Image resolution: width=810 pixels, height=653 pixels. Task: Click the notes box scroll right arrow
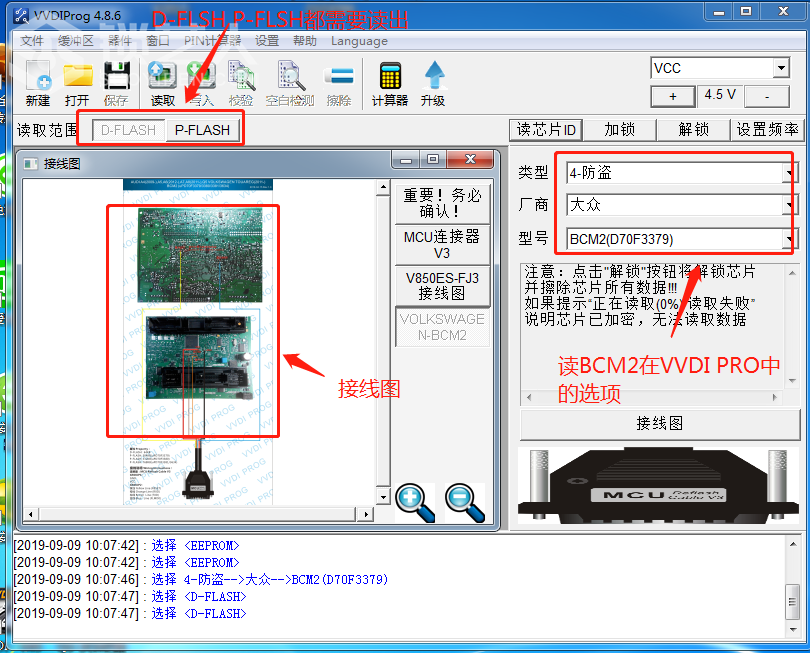click(774, 397)
